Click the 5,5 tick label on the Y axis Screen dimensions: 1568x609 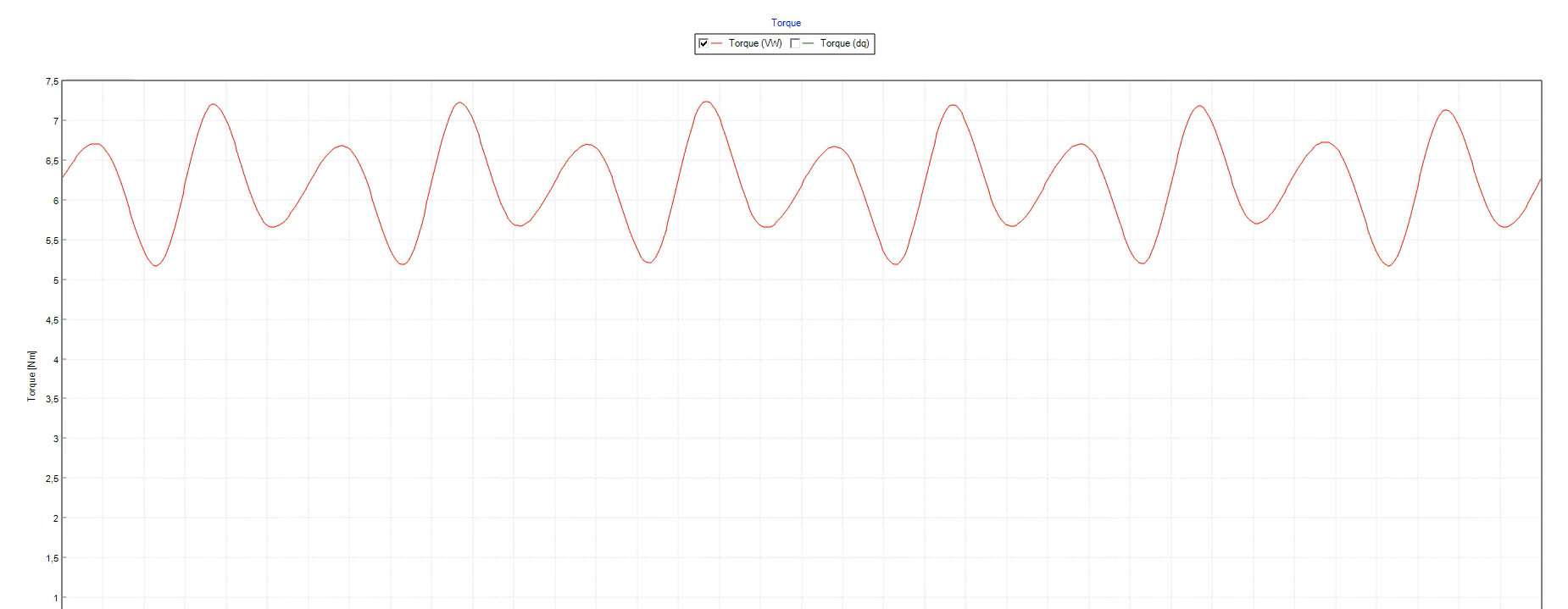pyautogui.click(x=53, y=241)
